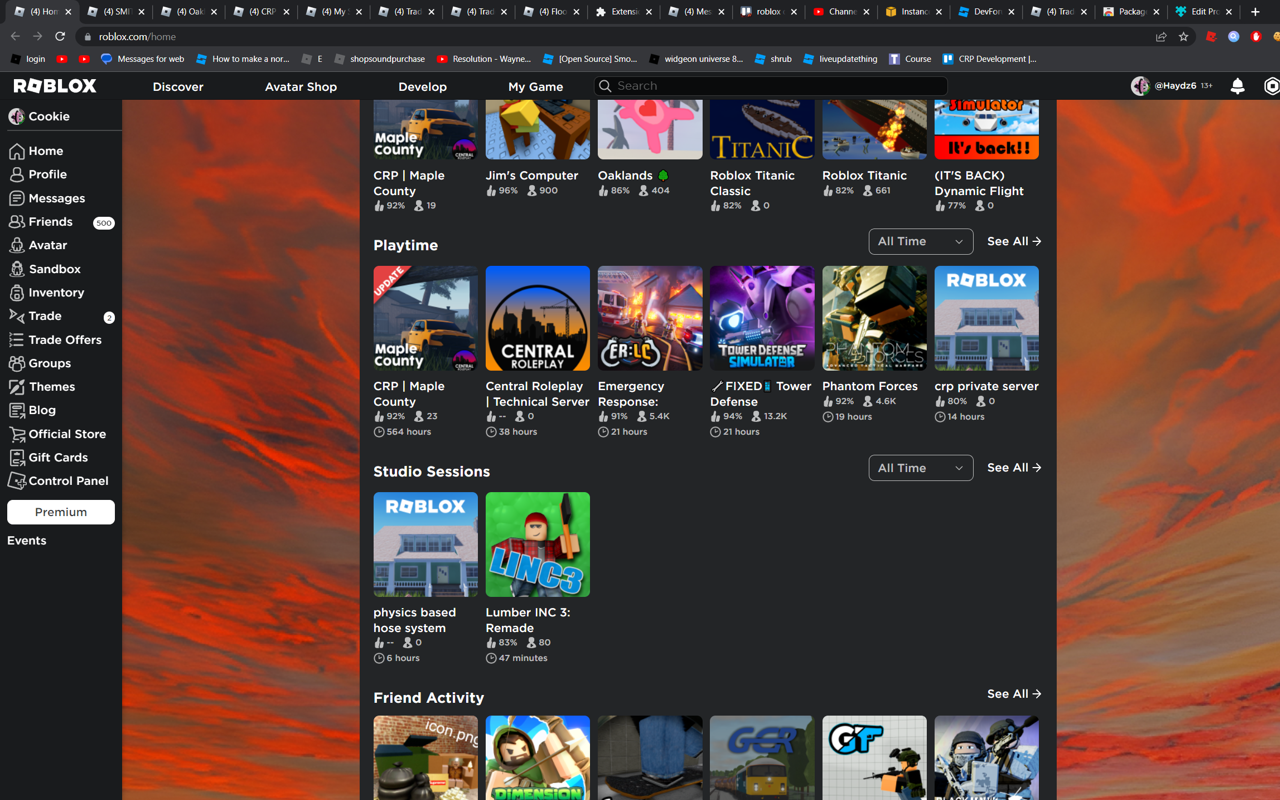Open the All Time filter for Playtime

pos(920,241)
